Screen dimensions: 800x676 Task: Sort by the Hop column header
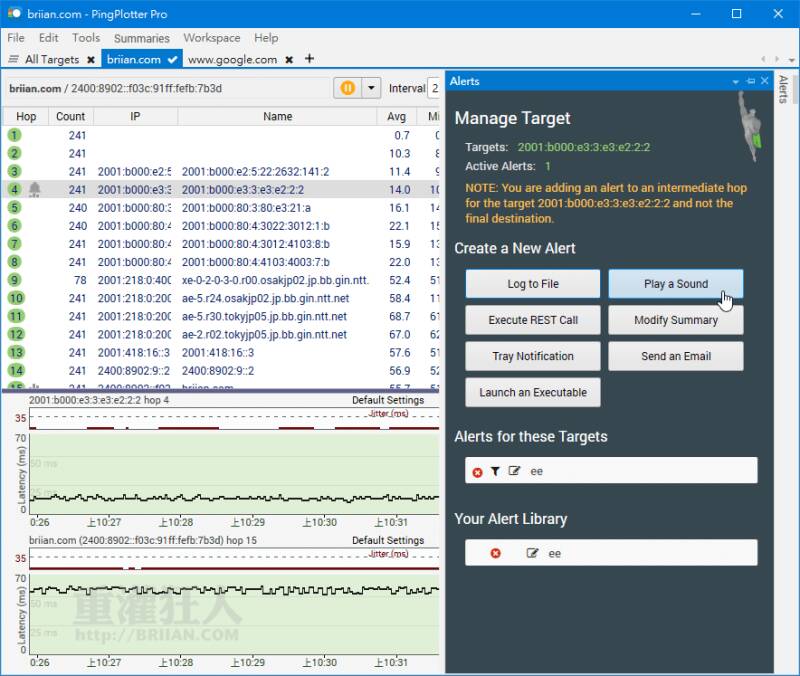pyautogui.click(x=26, y=116)
